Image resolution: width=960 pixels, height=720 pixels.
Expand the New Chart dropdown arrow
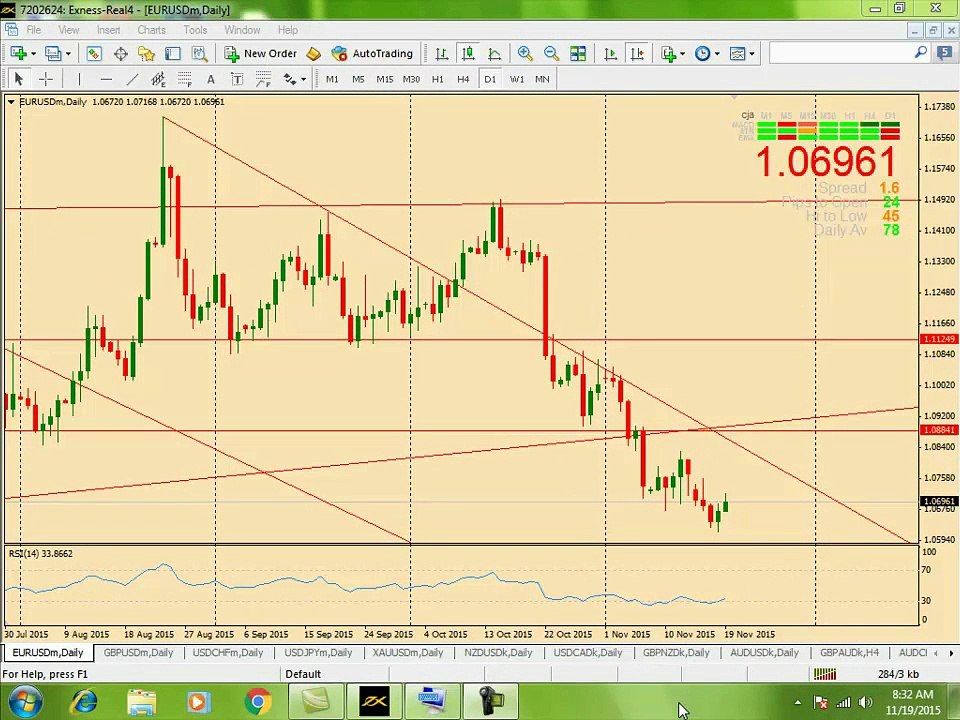click(33, 54)
